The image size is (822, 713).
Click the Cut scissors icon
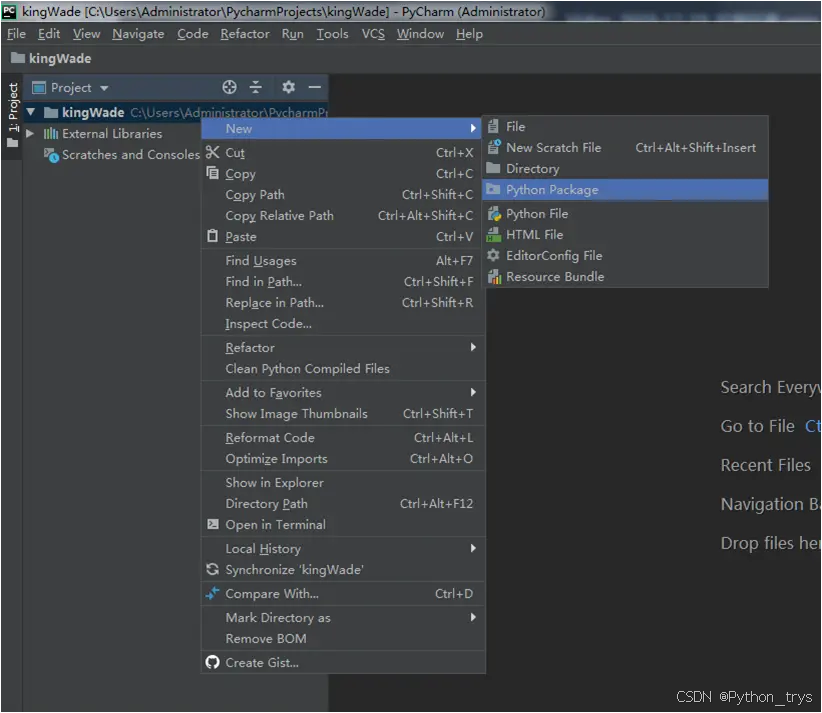212,153
